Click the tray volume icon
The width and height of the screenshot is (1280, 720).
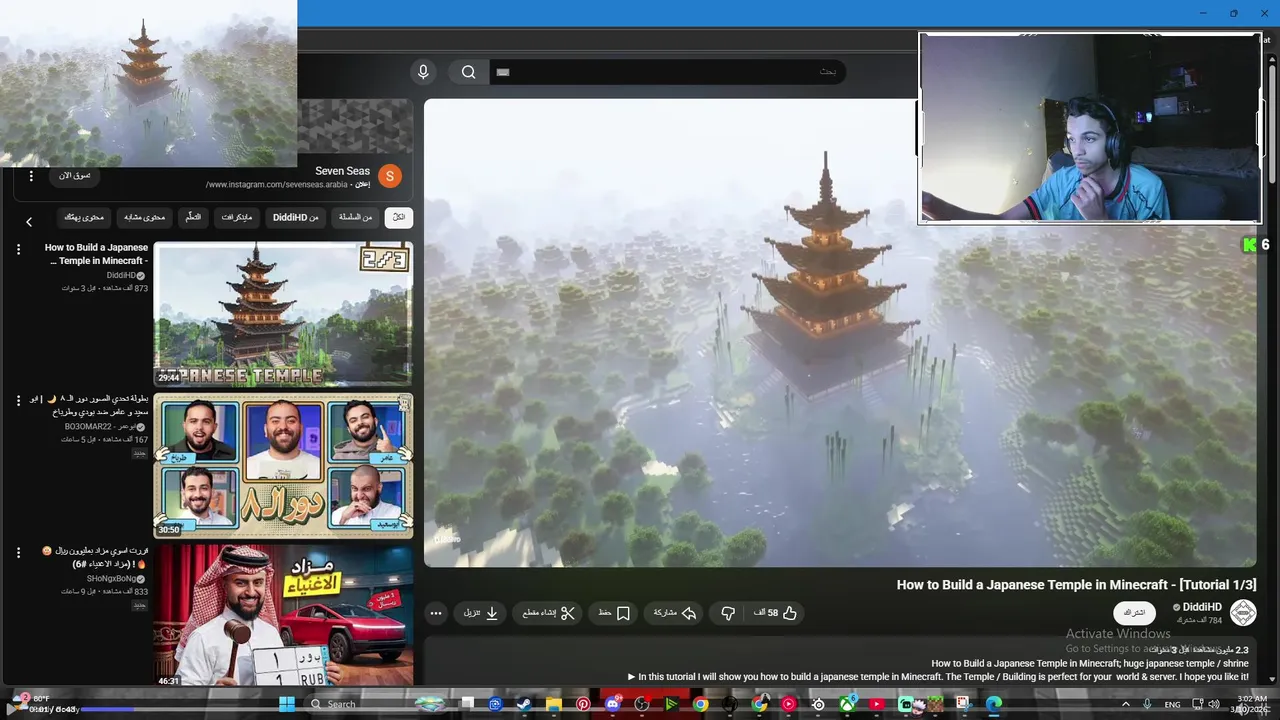(x=1213, y=704)
